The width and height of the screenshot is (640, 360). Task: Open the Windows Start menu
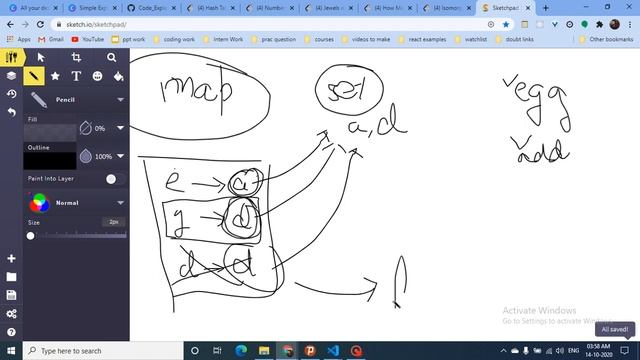[x=11, y=351]
